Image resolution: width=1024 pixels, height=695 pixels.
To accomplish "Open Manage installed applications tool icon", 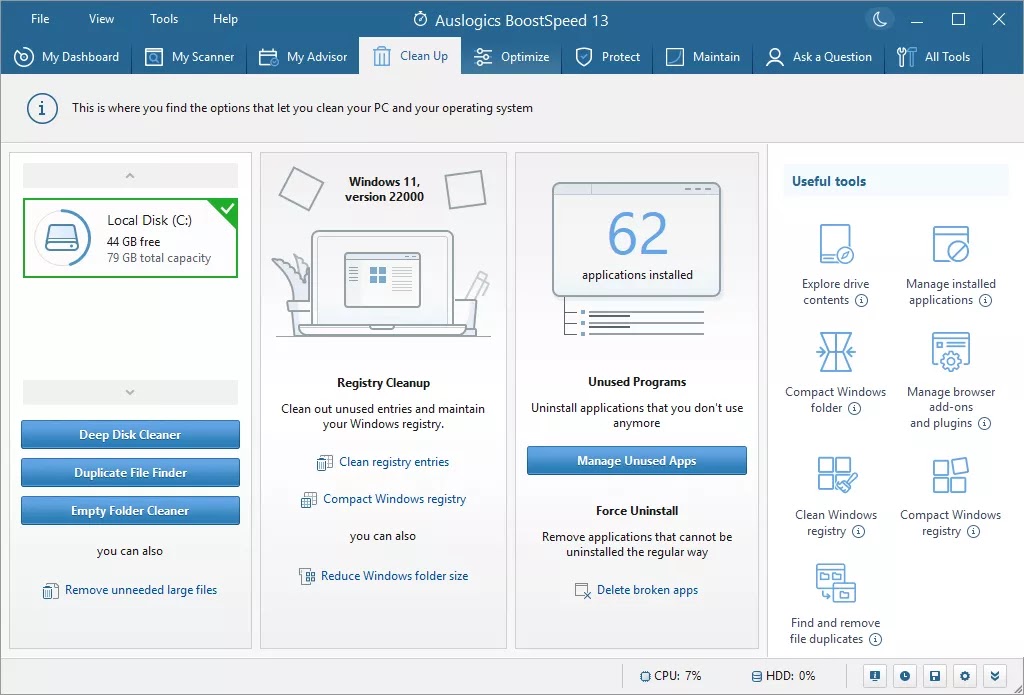I will coord(950,246).
